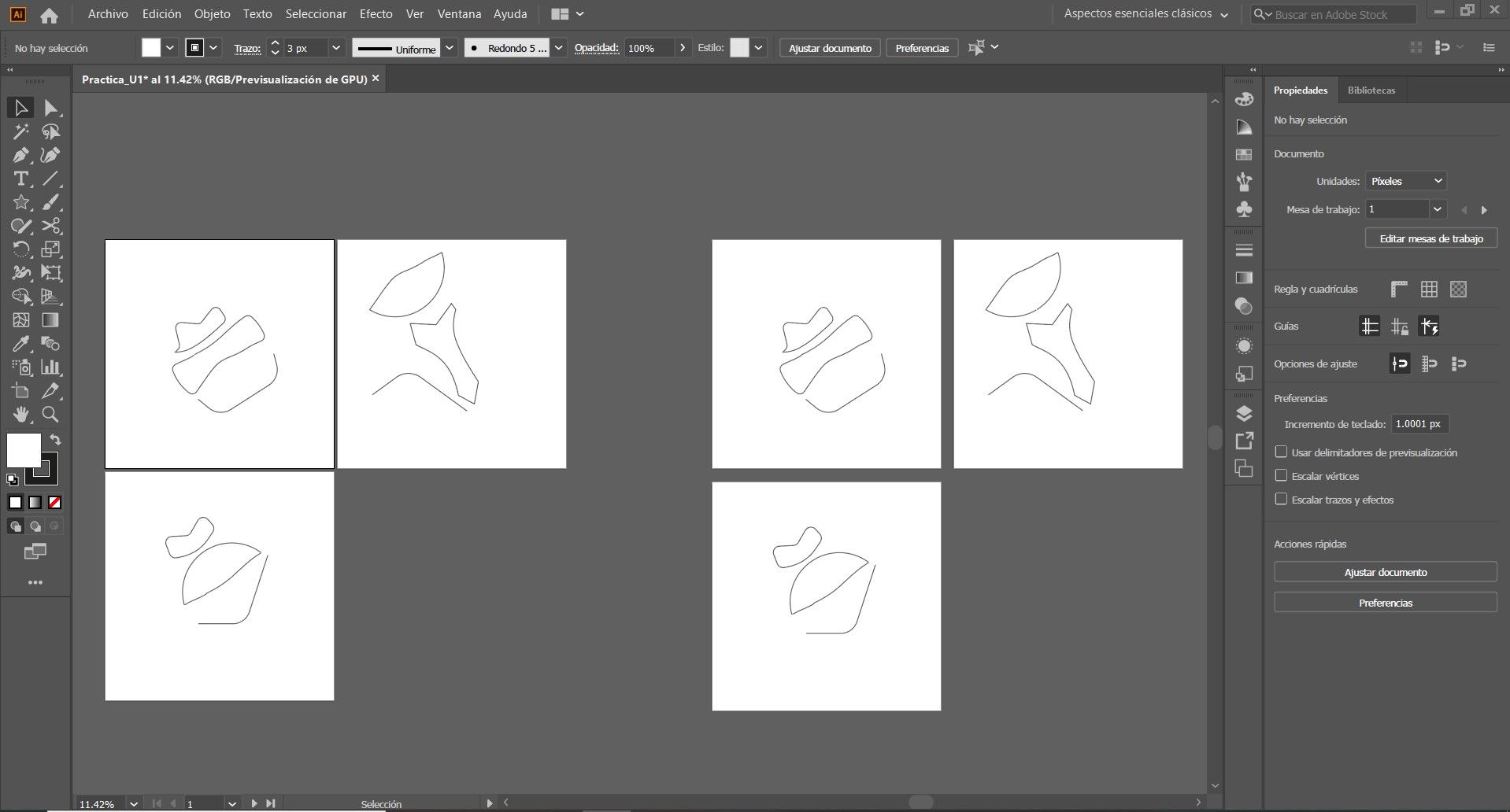The image size is (1510, 812).
Task: Open the Objeto menu
Action: tap(213, 14)
